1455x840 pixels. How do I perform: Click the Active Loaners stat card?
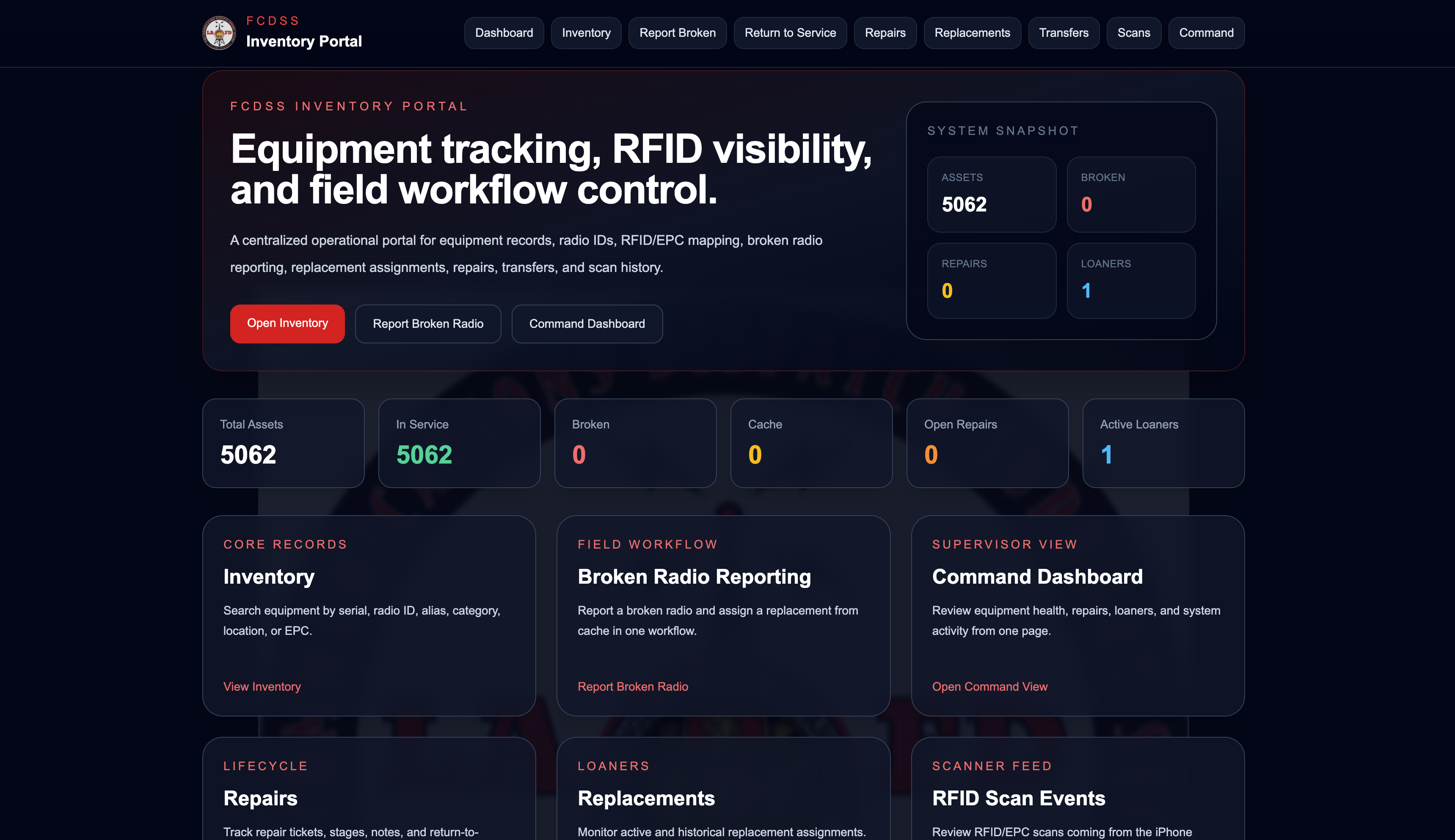click(1163, 443)
